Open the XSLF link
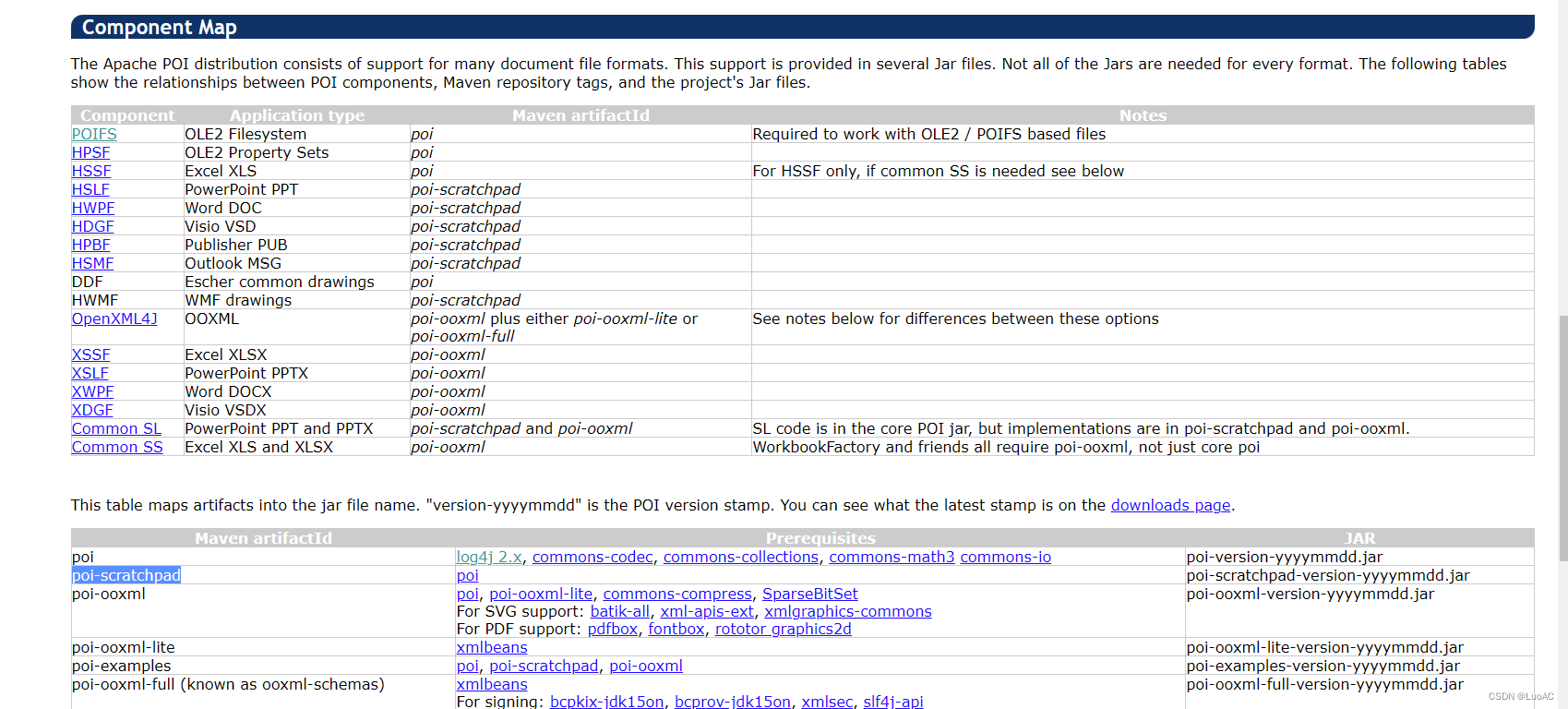The width and height of the screenshot is (1568, 709). 90,373
